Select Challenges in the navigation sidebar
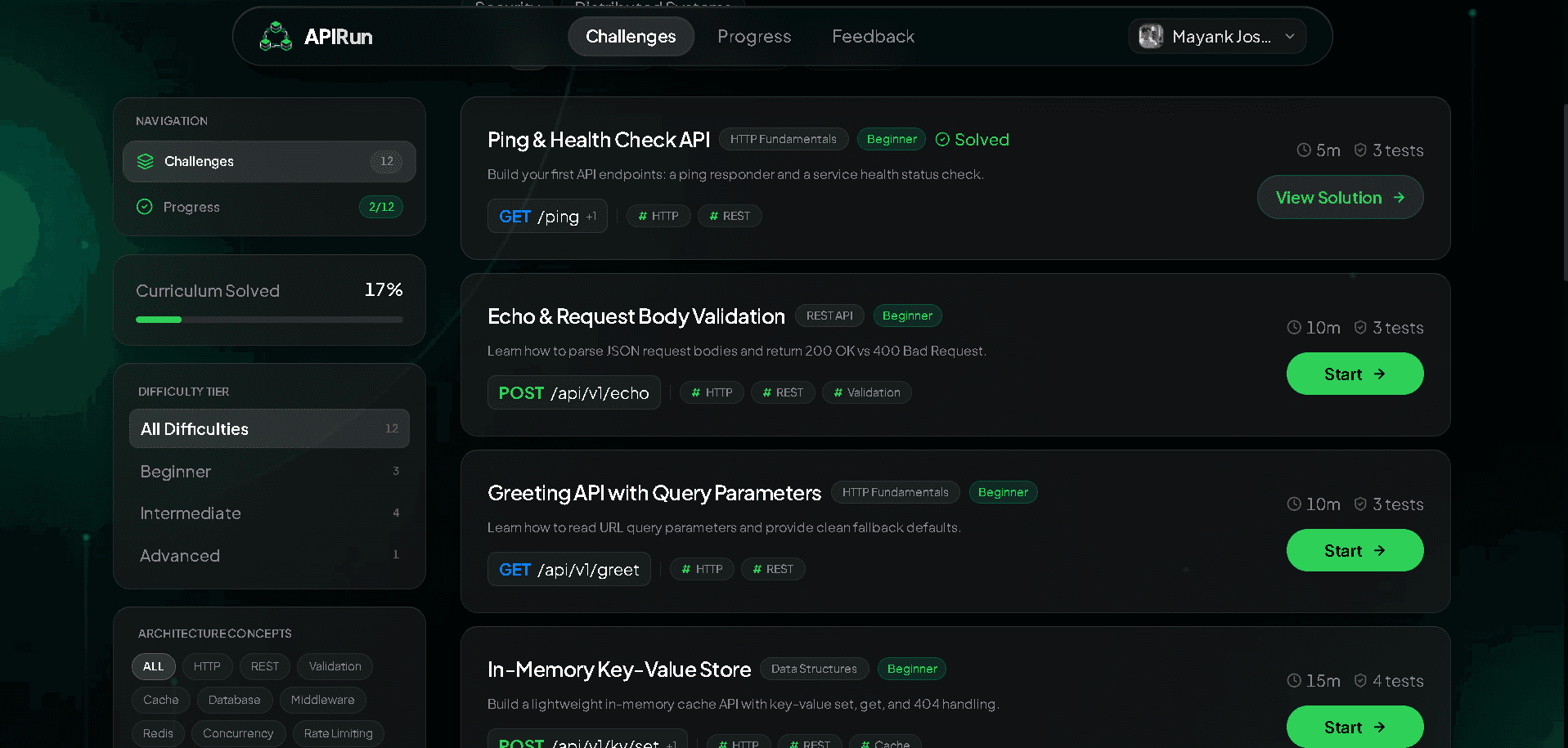The height and width of the screenshot is (748, 1568). 269,161
